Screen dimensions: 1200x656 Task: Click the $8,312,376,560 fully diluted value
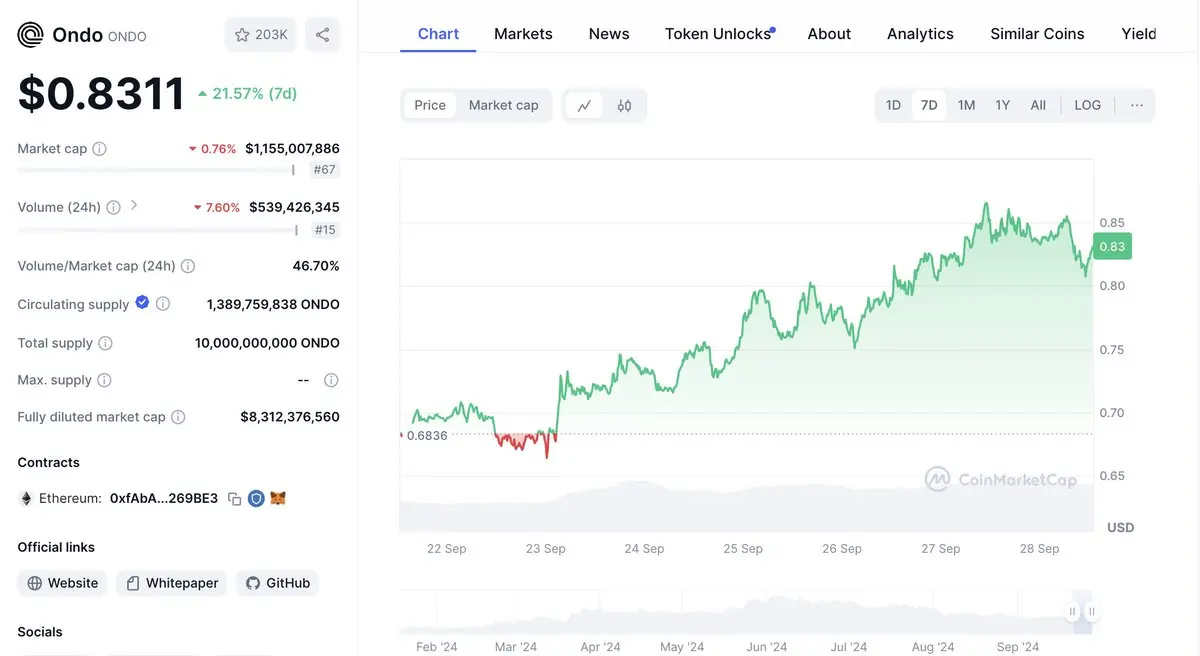(x=290, y=417)
